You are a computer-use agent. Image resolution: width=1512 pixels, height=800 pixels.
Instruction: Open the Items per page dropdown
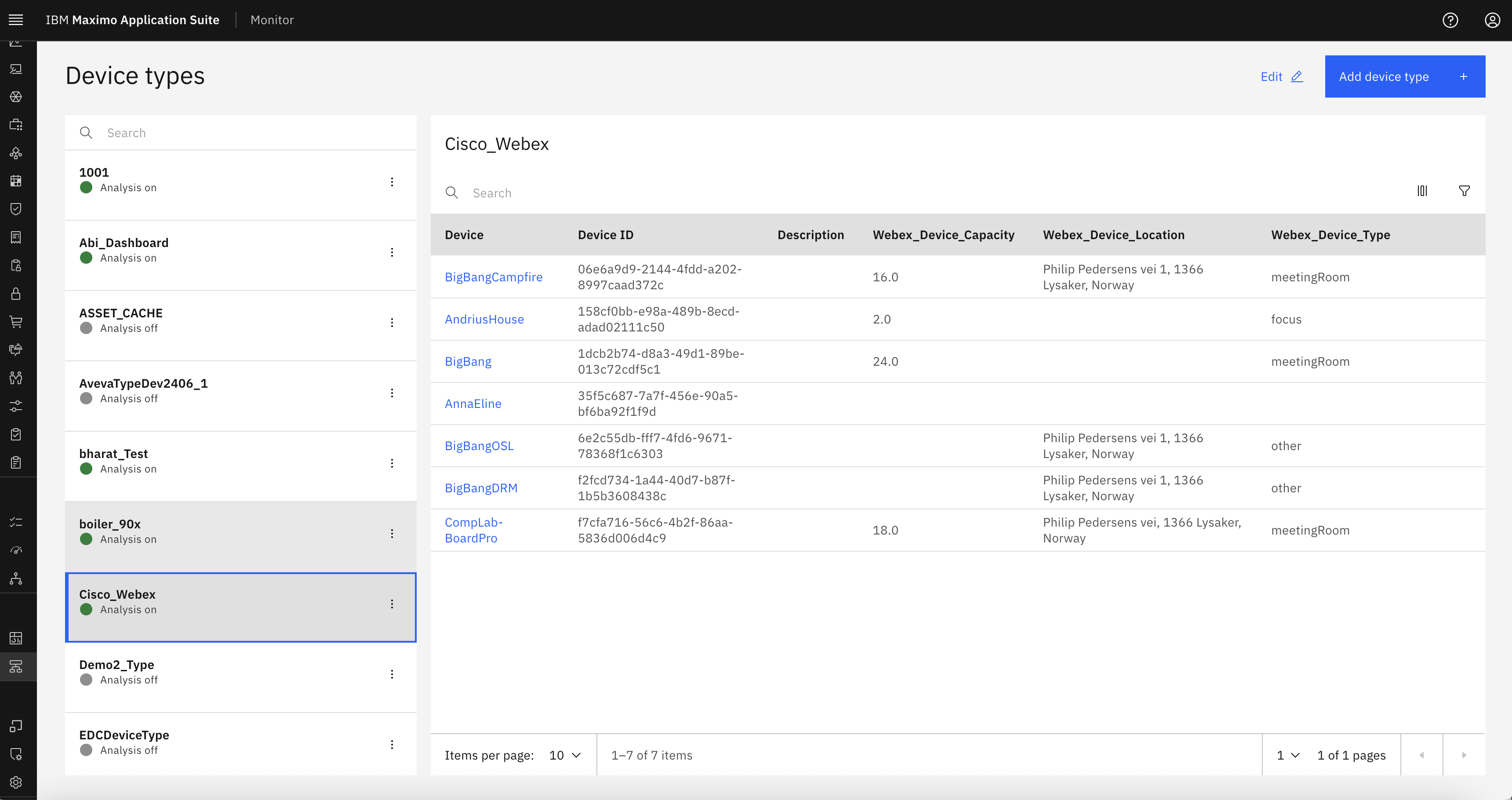coord(565,756)
